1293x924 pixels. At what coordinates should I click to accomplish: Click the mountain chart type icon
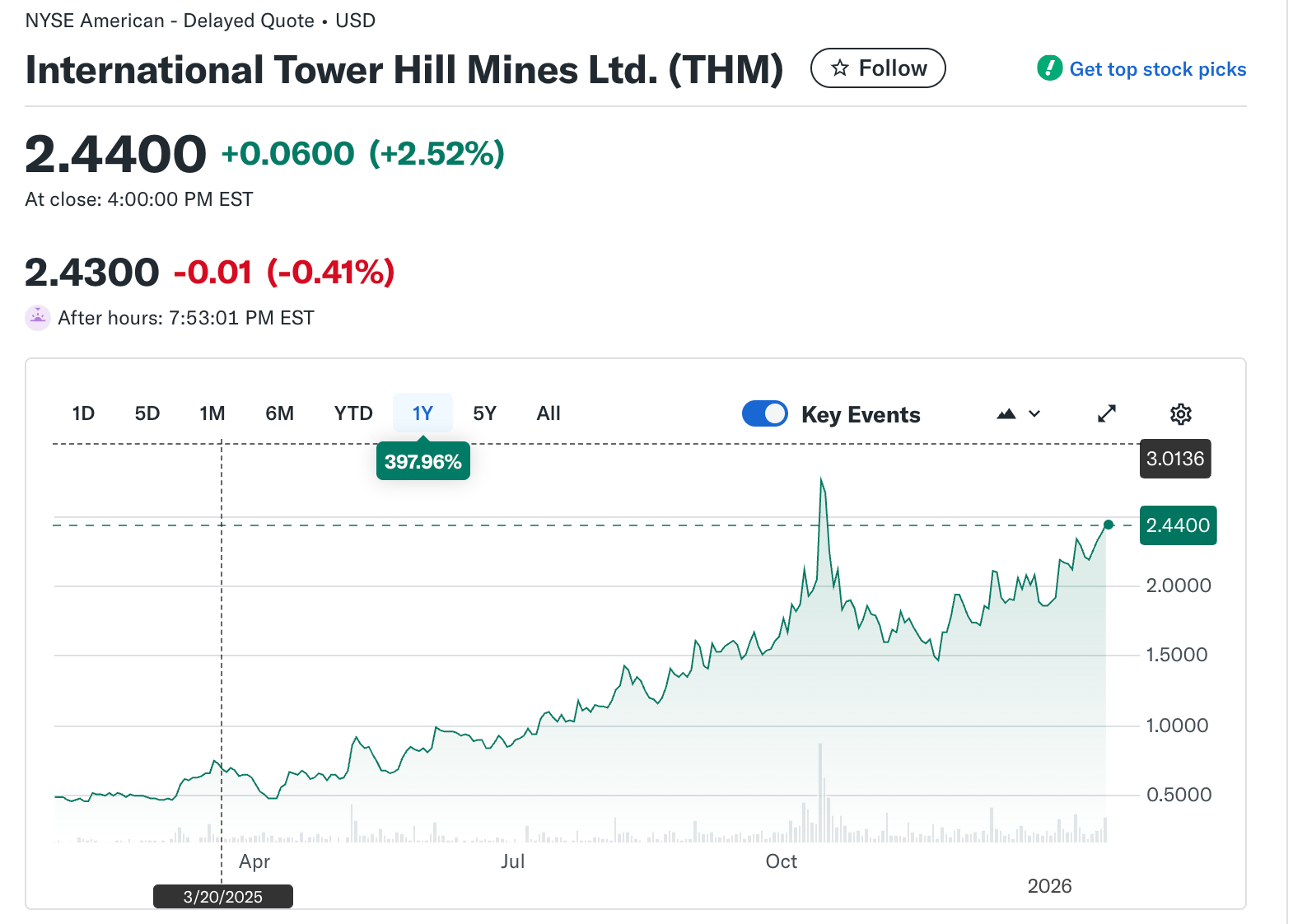click(1006, 413)
